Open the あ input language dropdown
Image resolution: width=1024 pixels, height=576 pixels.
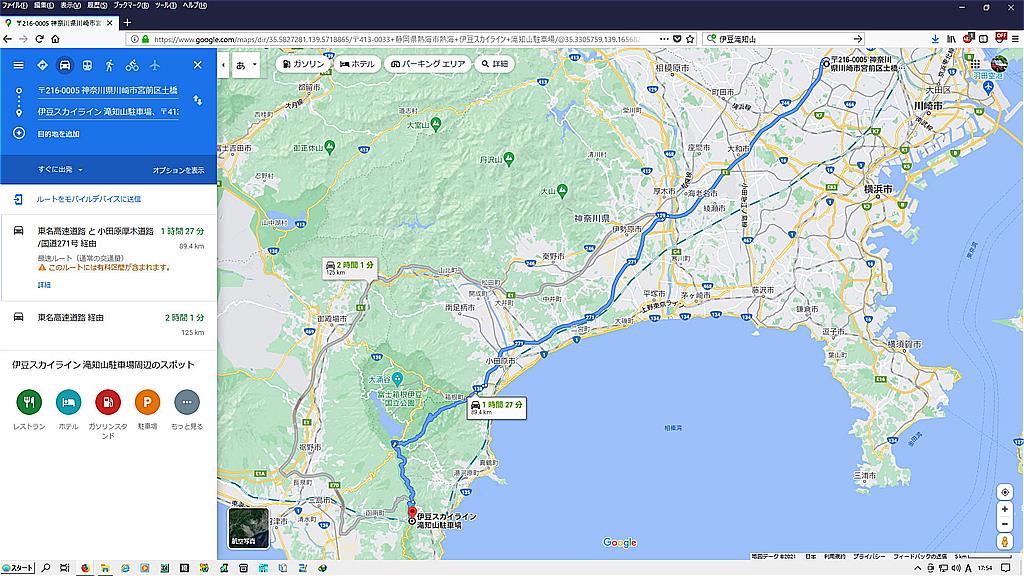point(246,65)
